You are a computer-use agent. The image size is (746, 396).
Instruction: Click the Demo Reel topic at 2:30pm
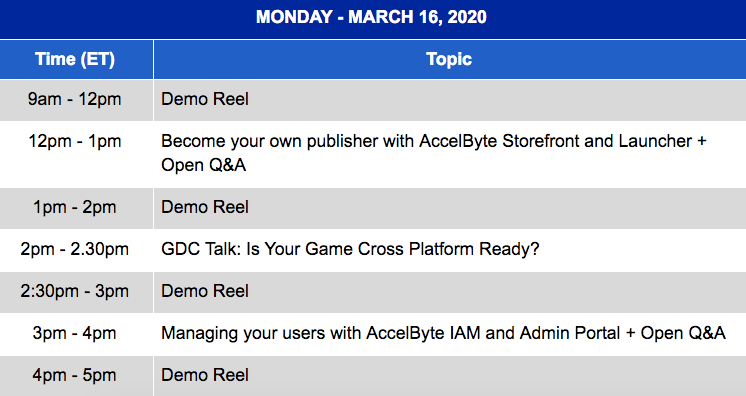click(205, 291)
